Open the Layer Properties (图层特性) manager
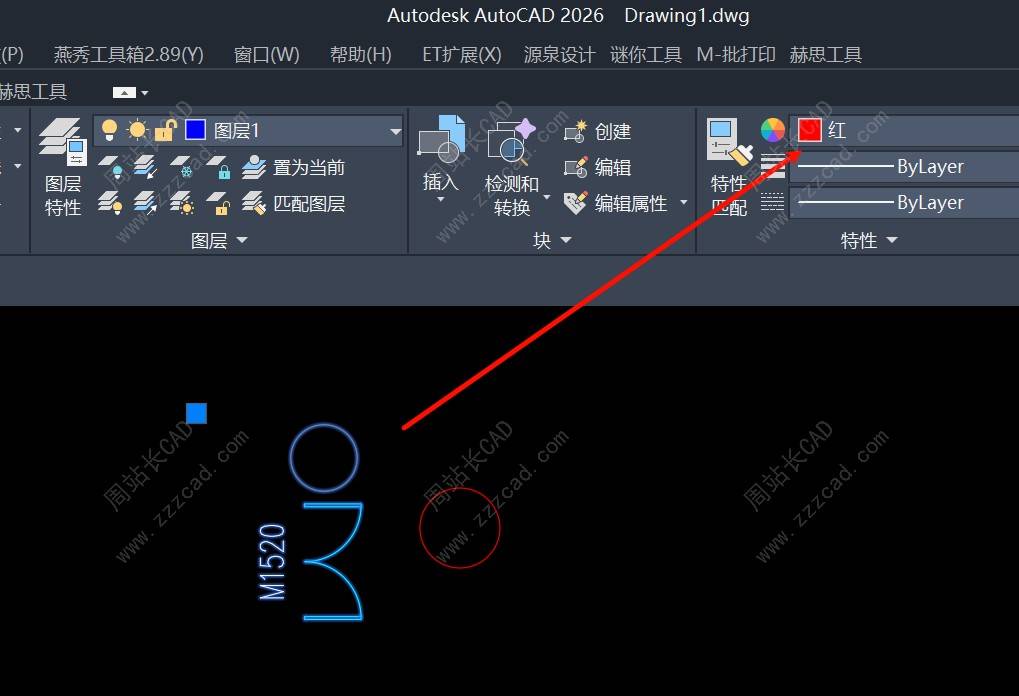 click(62, 142)
